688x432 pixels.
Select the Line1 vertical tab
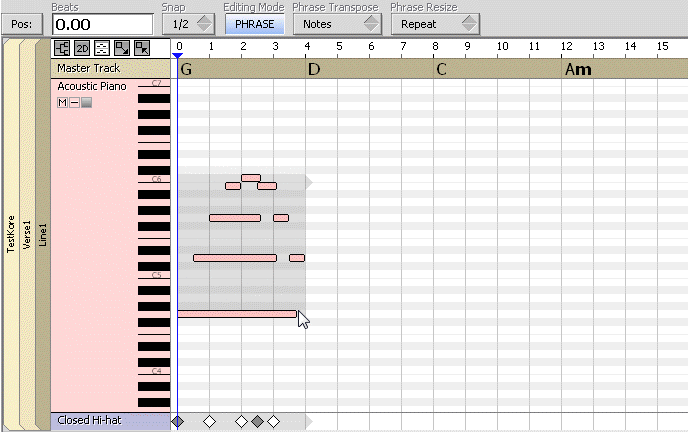click(43, 235)
